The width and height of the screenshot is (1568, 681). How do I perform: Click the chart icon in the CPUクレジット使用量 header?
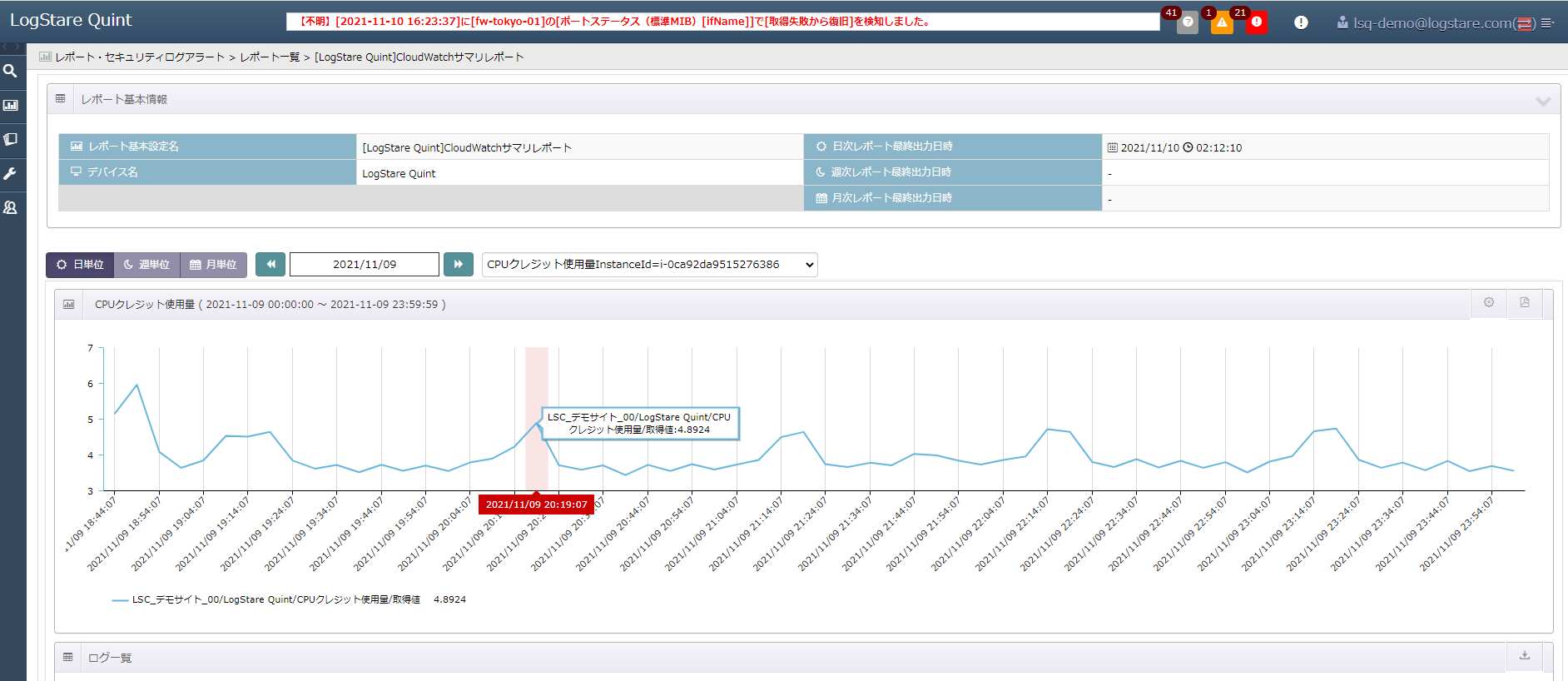click(68, 305)
